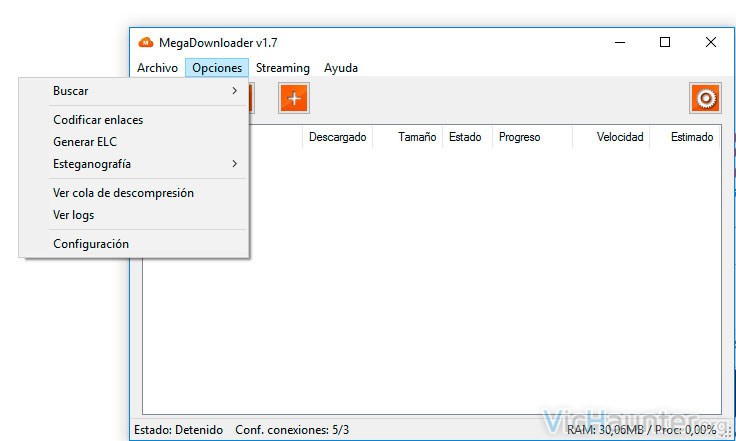736x441 pixels.
Task: Expand the Esteganografía submenu arrow
Action: [235, 164]
